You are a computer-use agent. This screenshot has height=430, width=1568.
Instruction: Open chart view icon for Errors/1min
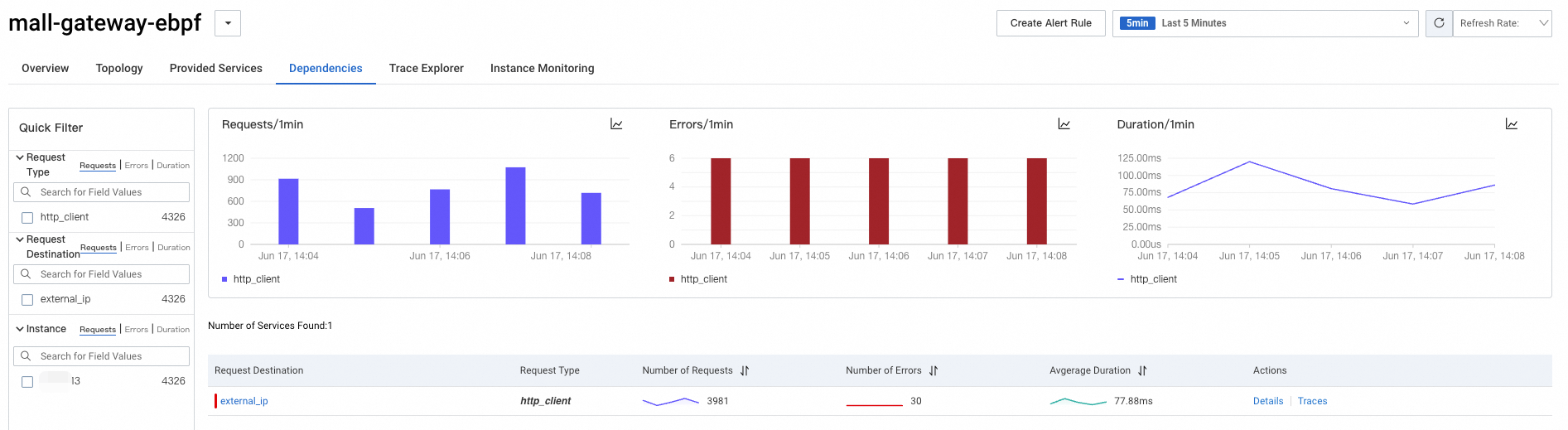point(1064,124)
